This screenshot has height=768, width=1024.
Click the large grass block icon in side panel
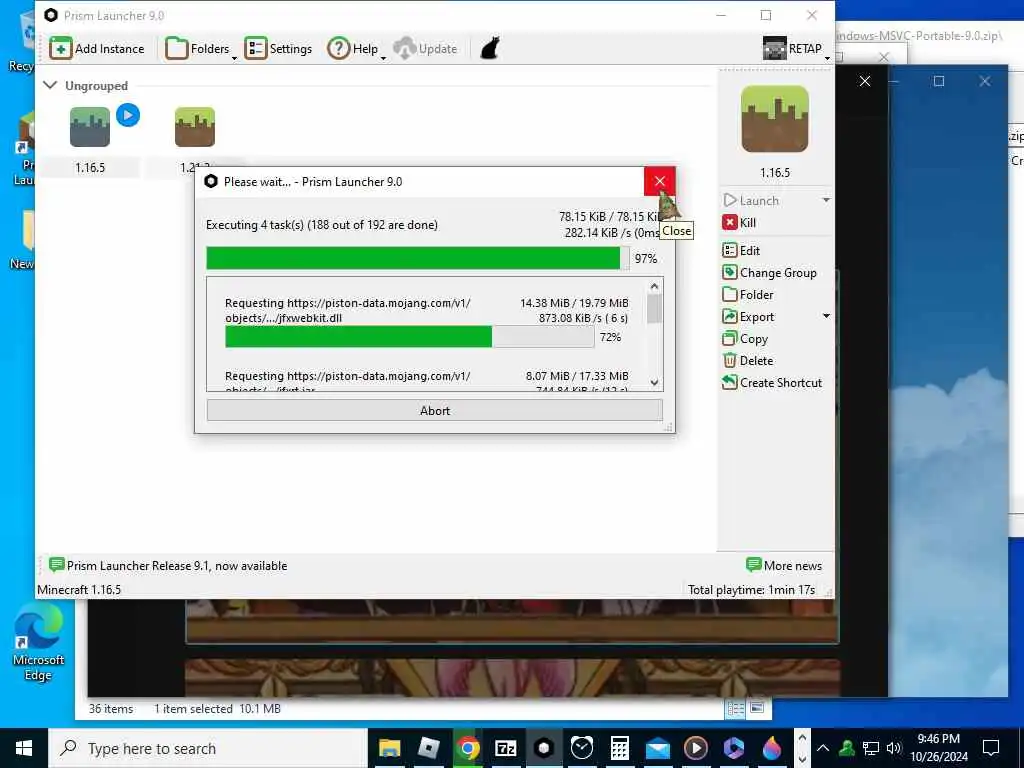point(775,119)
